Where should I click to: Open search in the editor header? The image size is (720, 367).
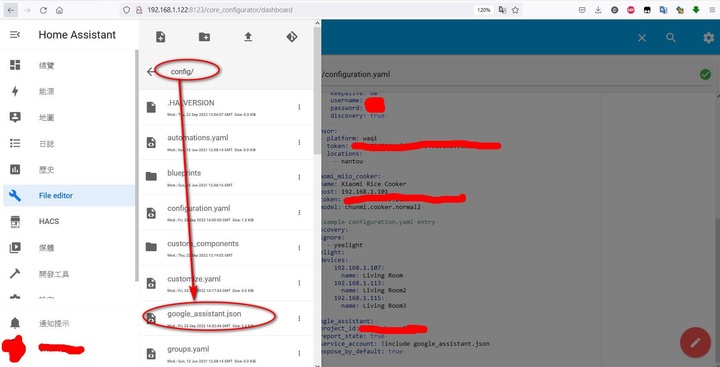[x=671, y=38]
